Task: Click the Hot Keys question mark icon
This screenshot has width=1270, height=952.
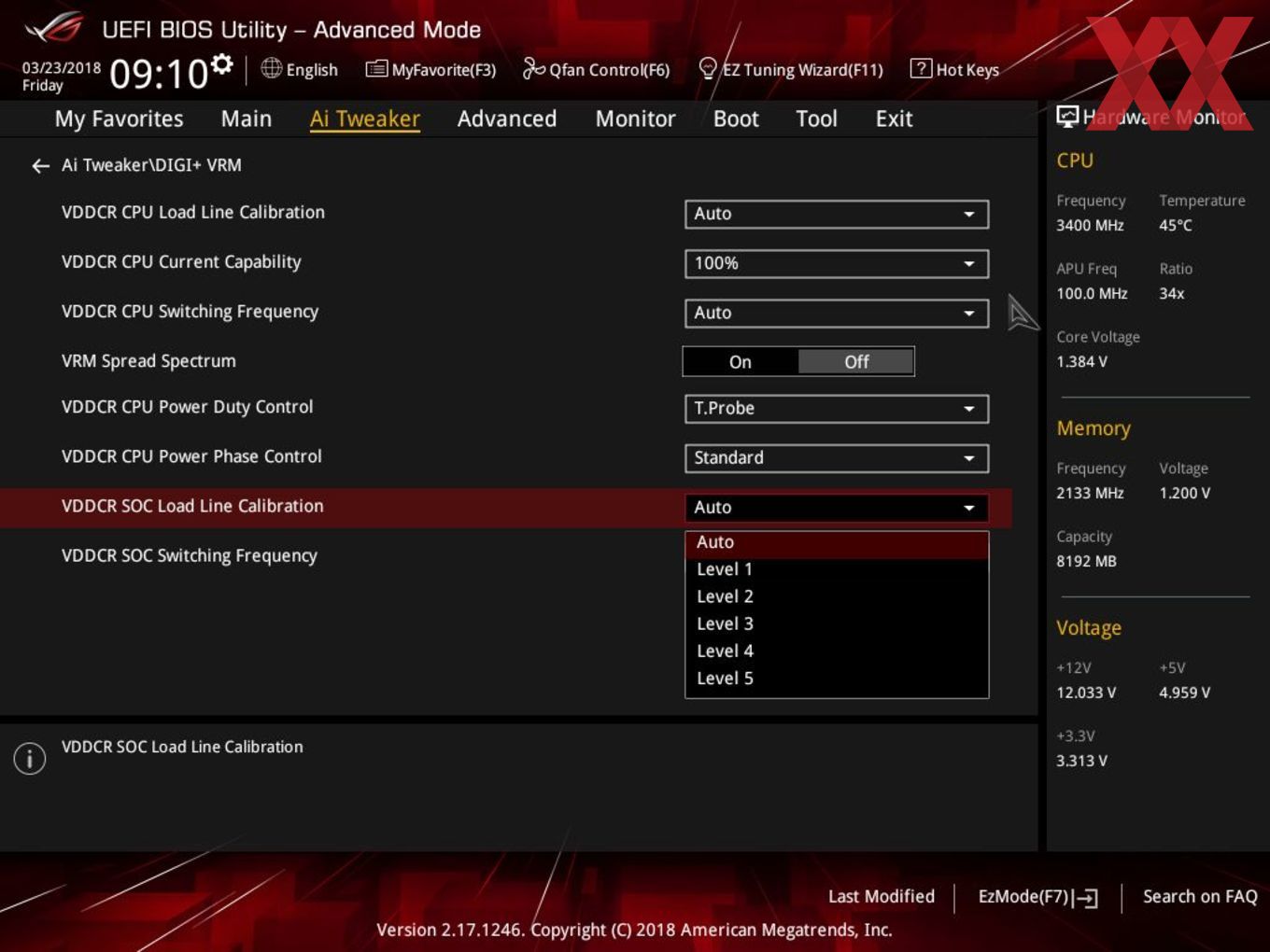Action: [921, 68]
